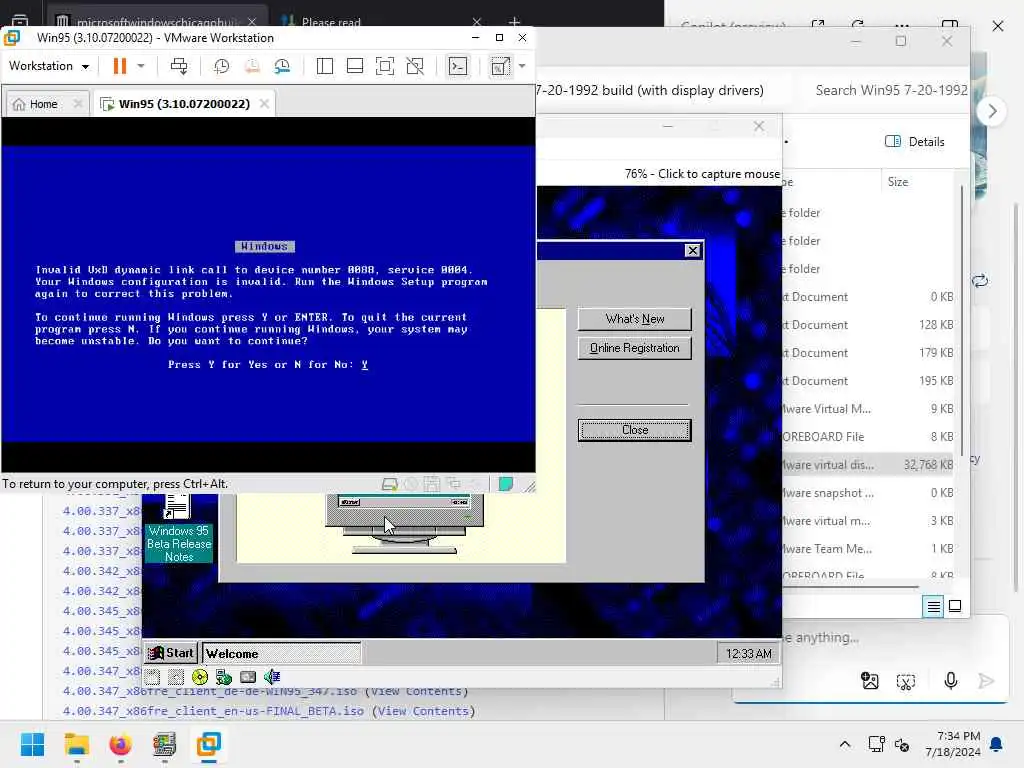Open the Workstation menu in VMware
Image resolution: width=1024 pixels, height=768 pixels.
pos(49,66)
